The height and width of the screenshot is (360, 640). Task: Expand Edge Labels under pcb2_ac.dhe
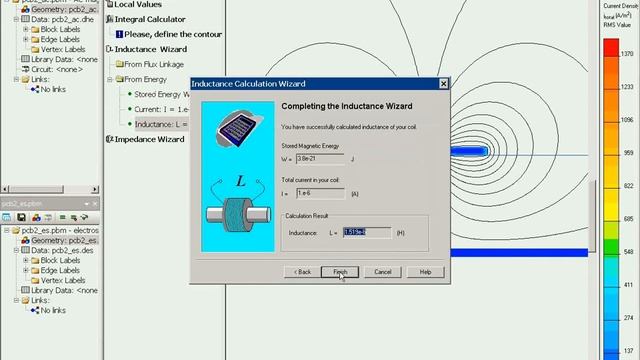click(x=26, y=39)
